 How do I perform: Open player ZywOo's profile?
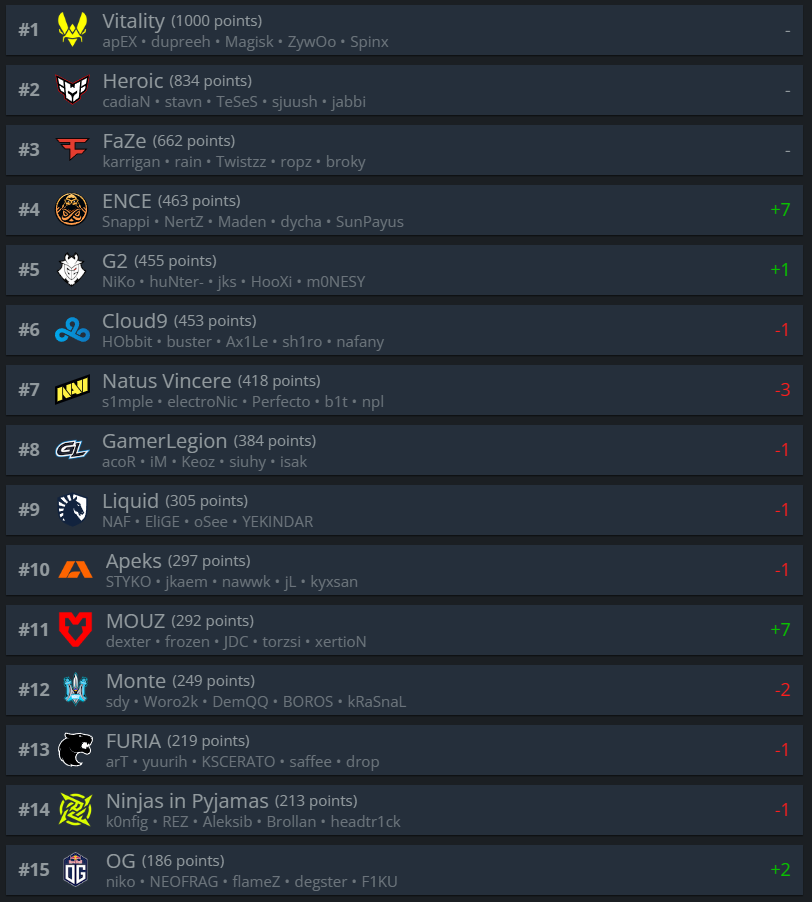click(312, 42)
